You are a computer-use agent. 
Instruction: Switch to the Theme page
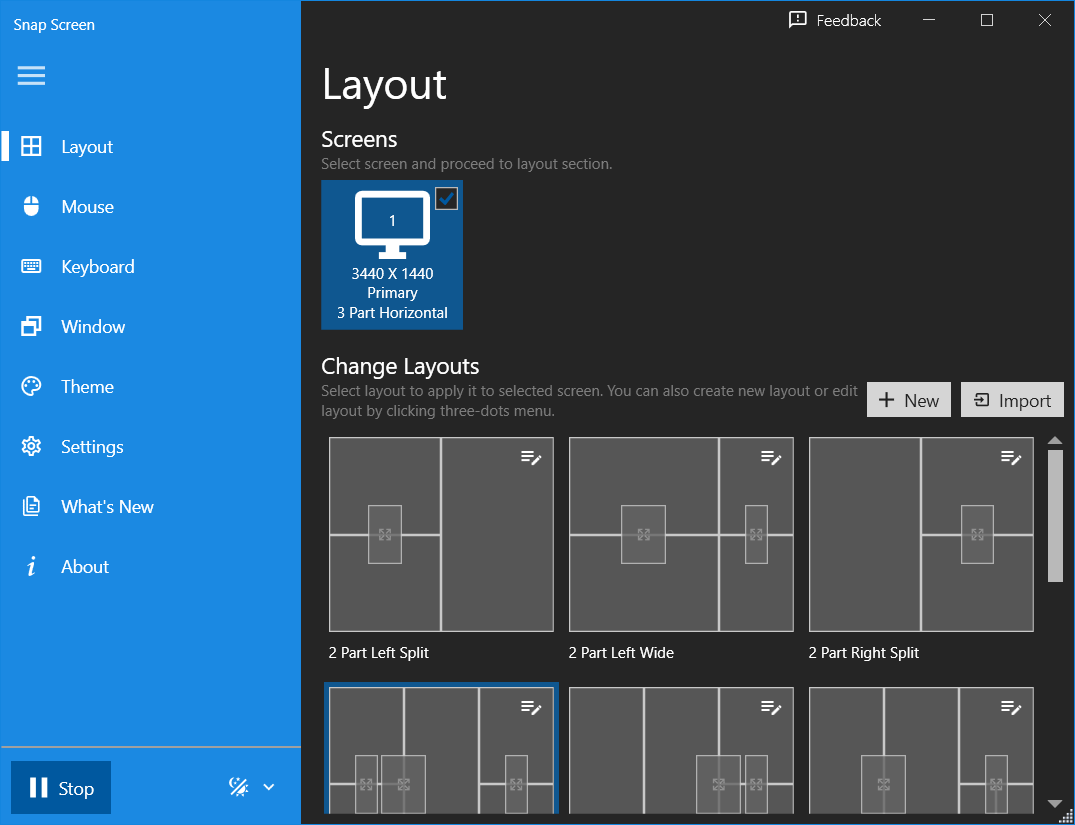pyautogui.click(x=87, y=387)
